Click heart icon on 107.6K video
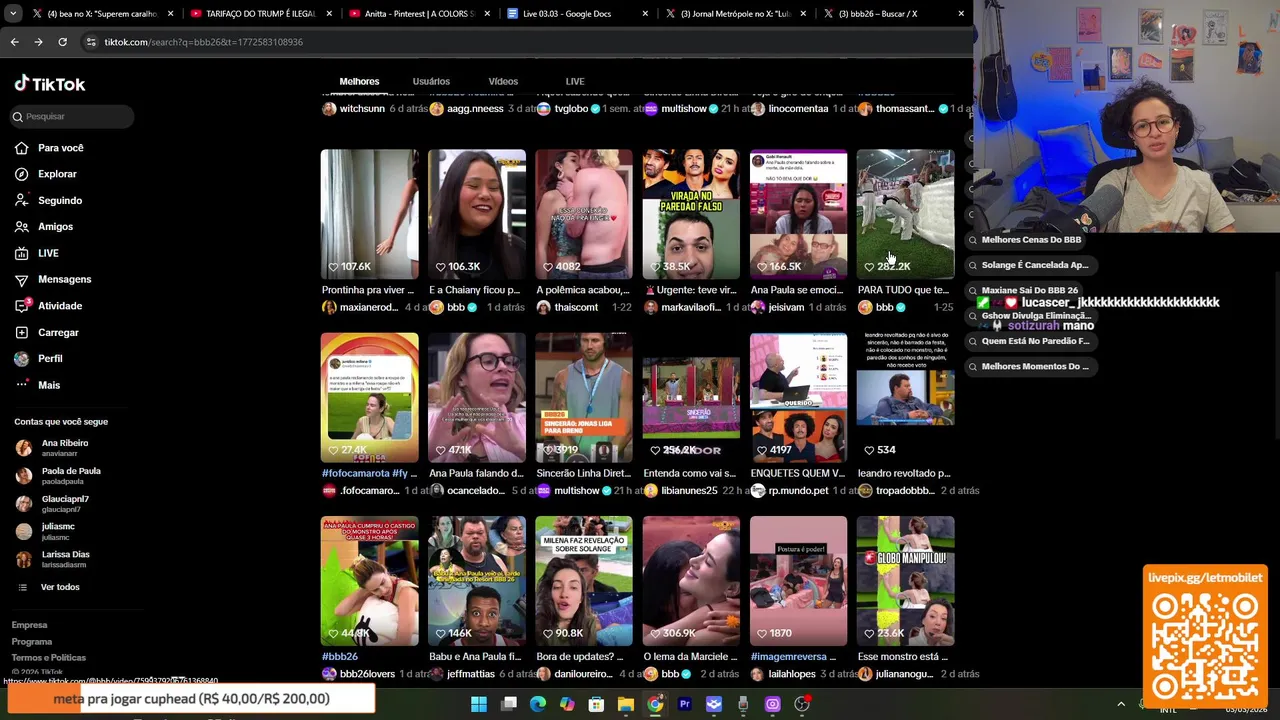 (x=334, y=267)
